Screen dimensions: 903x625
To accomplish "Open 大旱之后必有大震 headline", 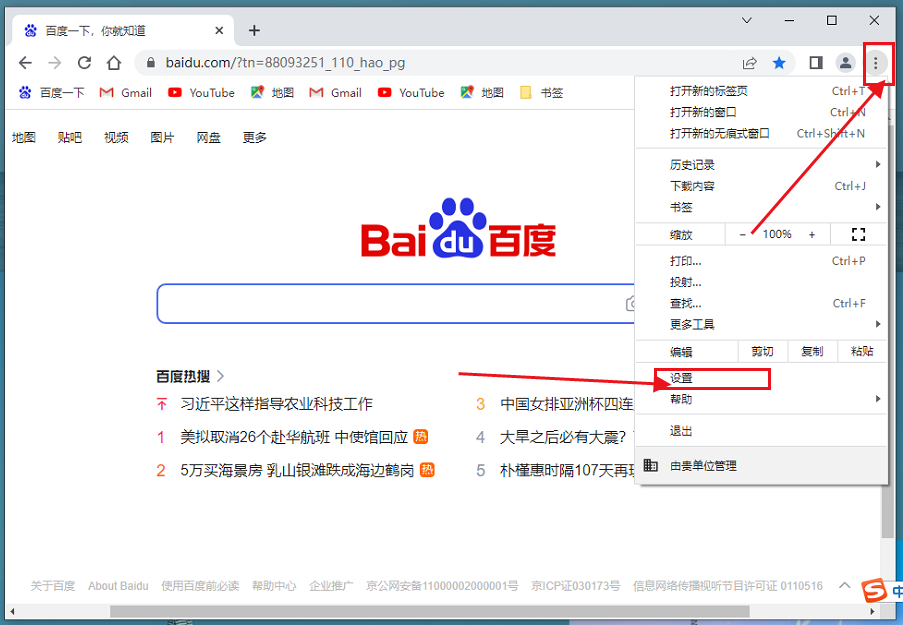I will pos(563,437).
